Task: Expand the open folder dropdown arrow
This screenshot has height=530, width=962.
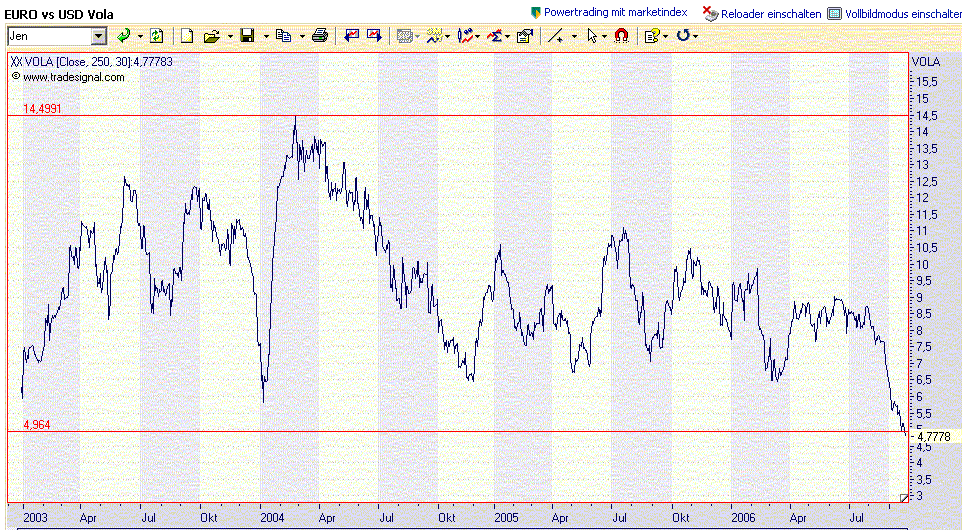Action: click(x=230, y=37)
